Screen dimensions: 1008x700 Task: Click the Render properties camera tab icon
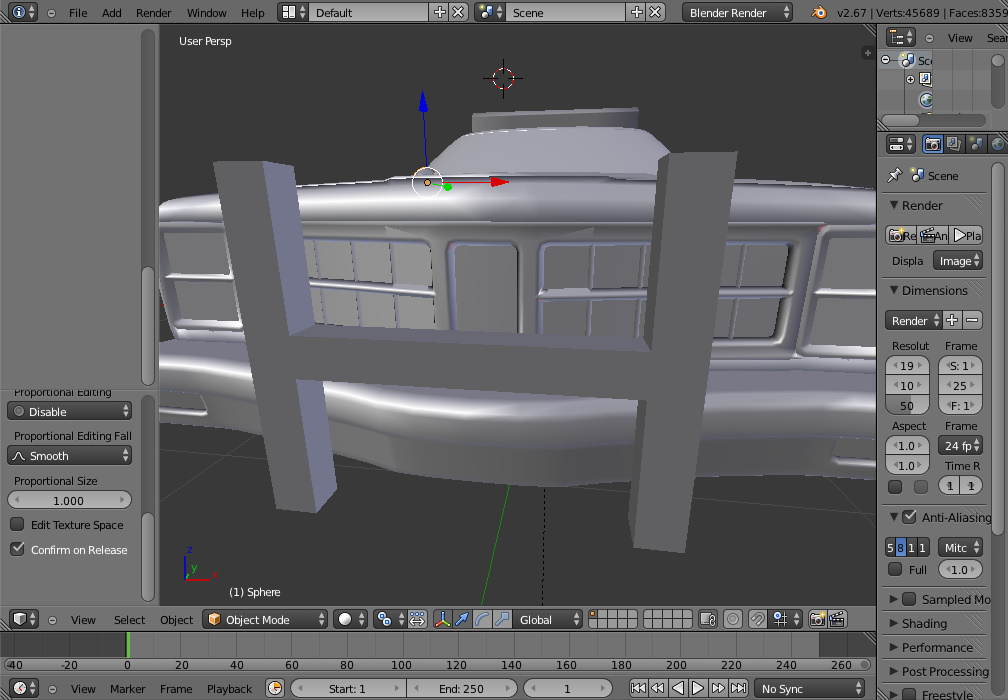932,144
